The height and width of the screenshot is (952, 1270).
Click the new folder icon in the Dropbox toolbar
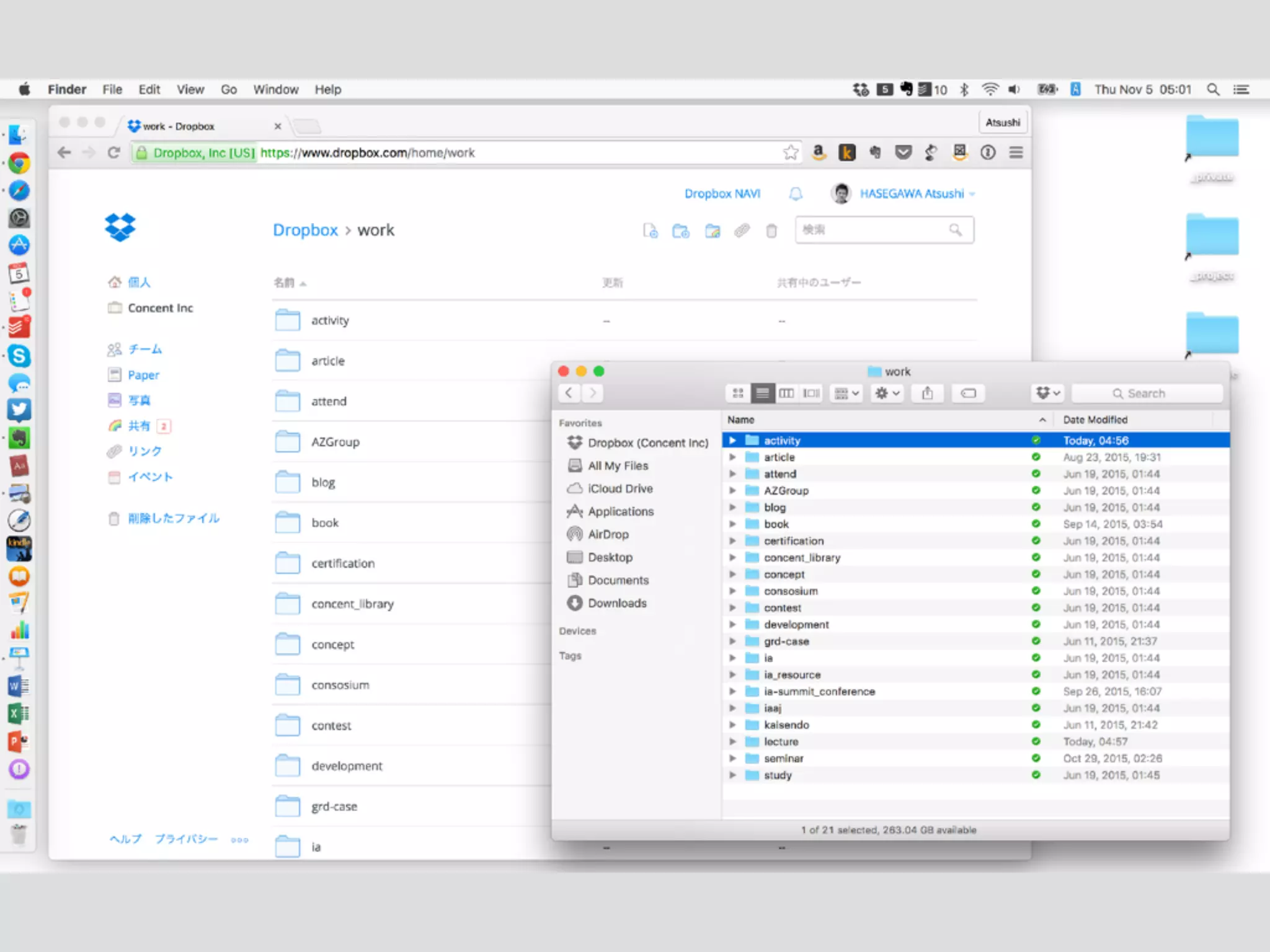tap(680, 231)
